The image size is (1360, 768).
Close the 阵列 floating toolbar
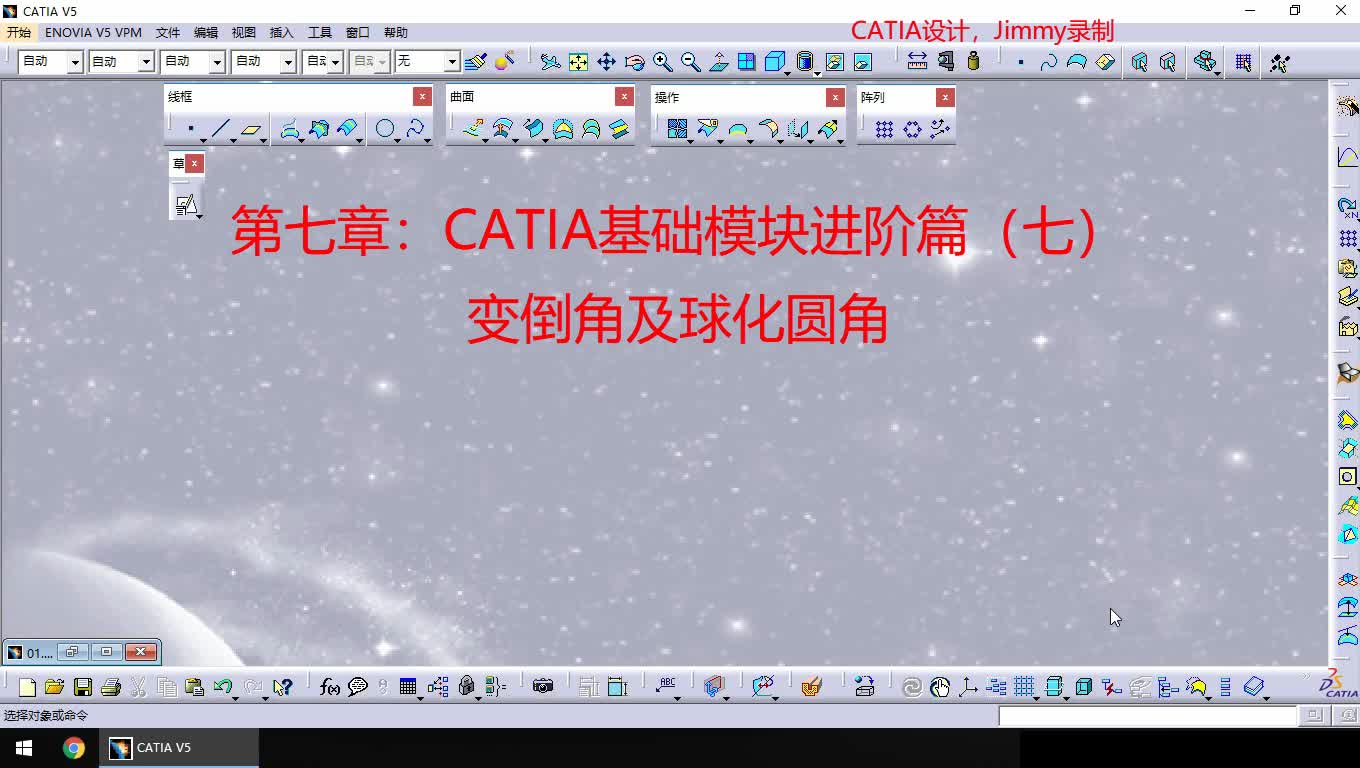pyautogui.click(x=945, y=98)
